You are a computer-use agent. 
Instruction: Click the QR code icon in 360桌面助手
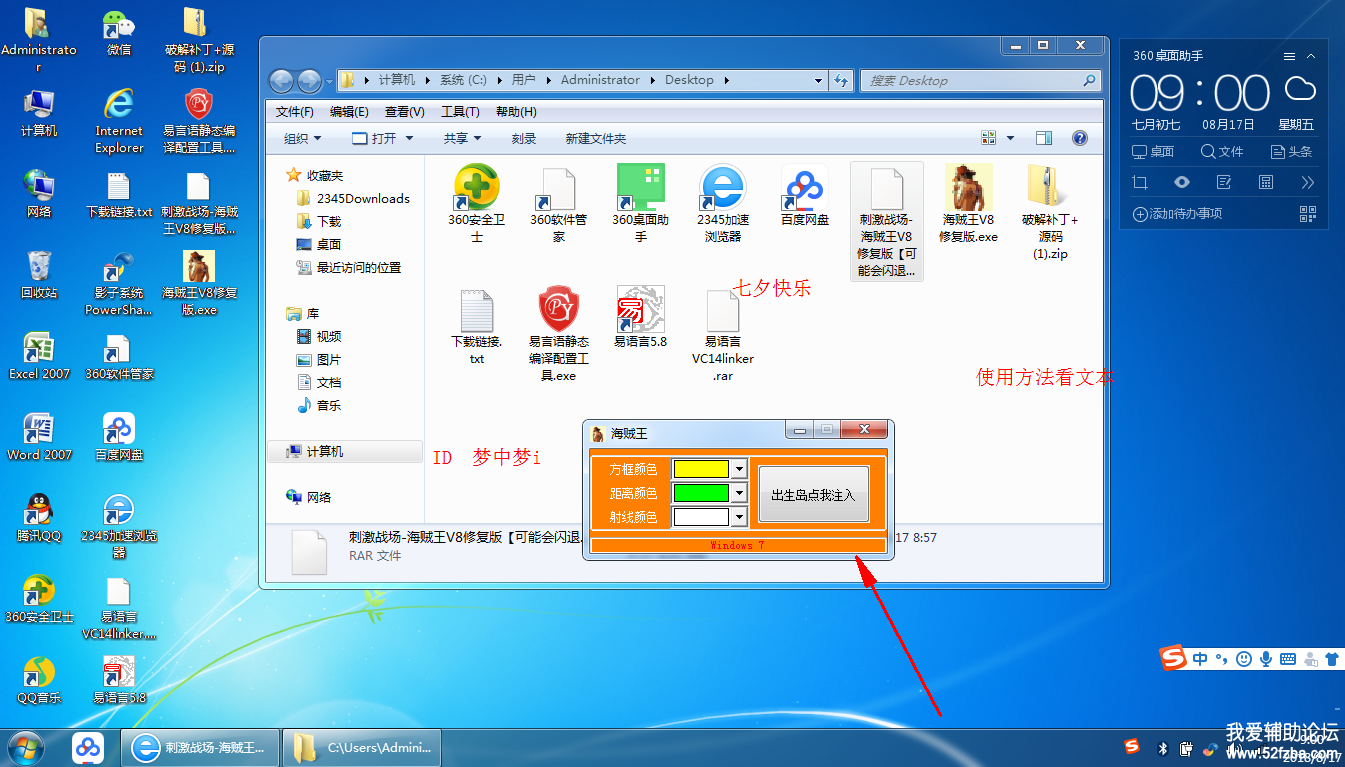(1308, 213)
